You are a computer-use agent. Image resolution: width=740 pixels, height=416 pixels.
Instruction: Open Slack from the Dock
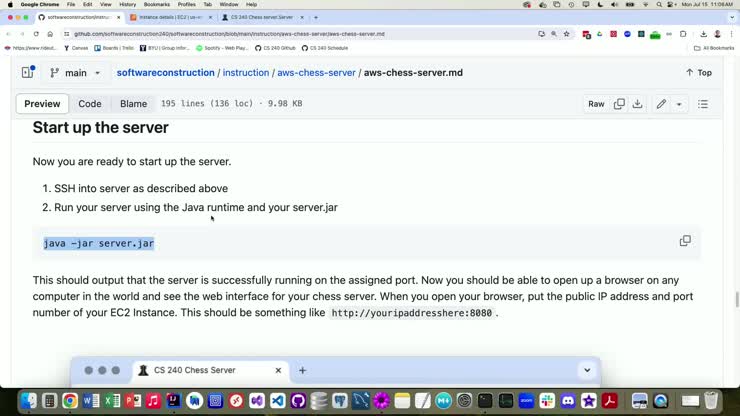[547, 401]
